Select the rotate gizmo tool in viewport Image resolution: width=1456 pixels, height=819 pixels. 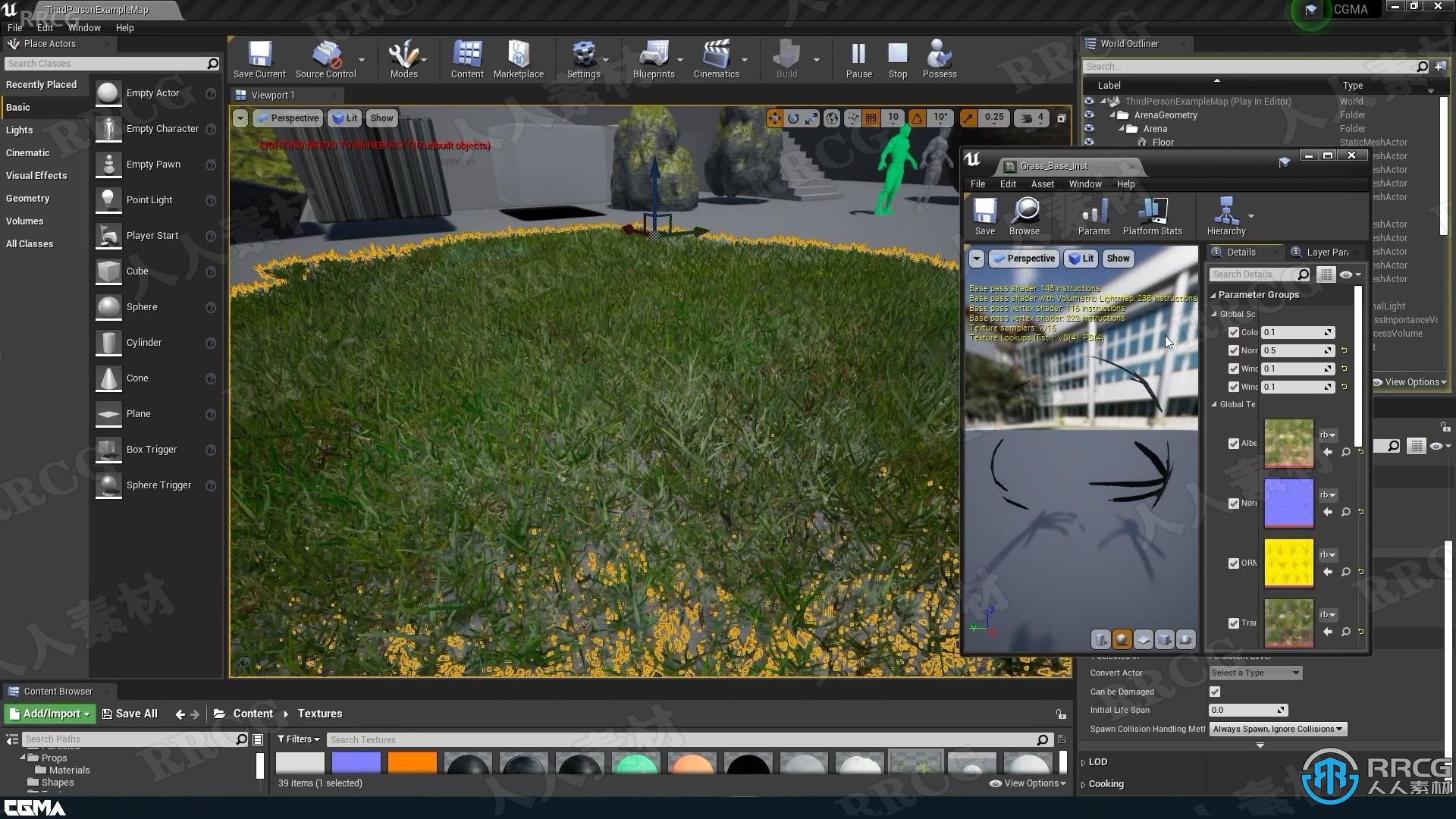[x=793, y=118]
